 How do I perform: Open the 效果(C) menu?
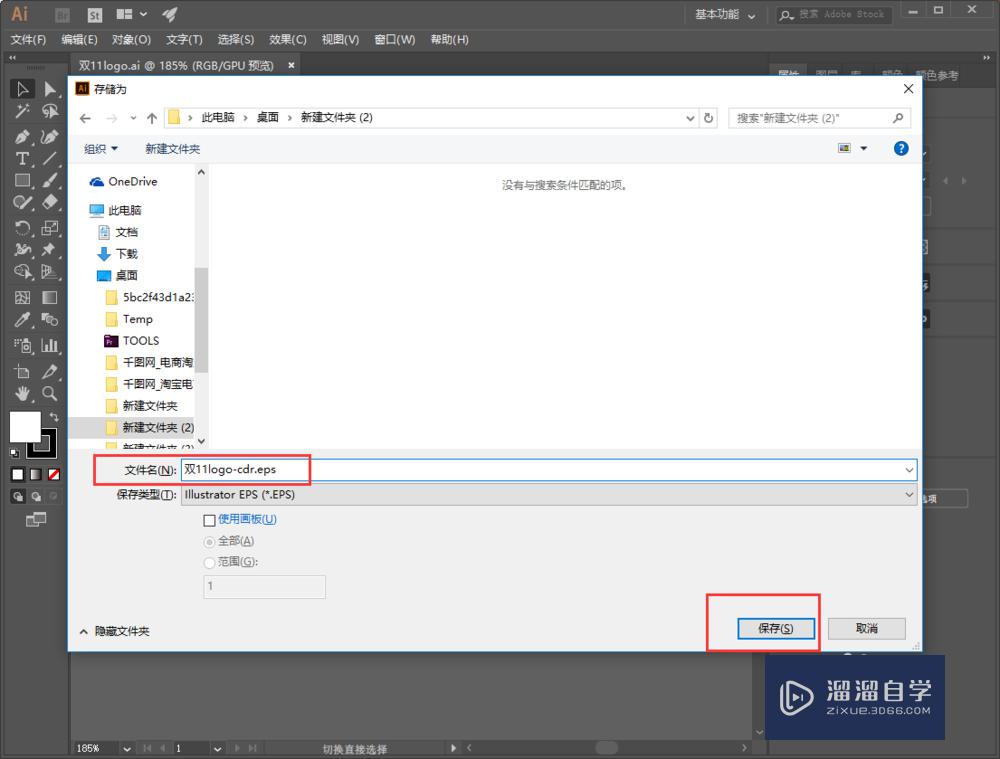point(288,40)
